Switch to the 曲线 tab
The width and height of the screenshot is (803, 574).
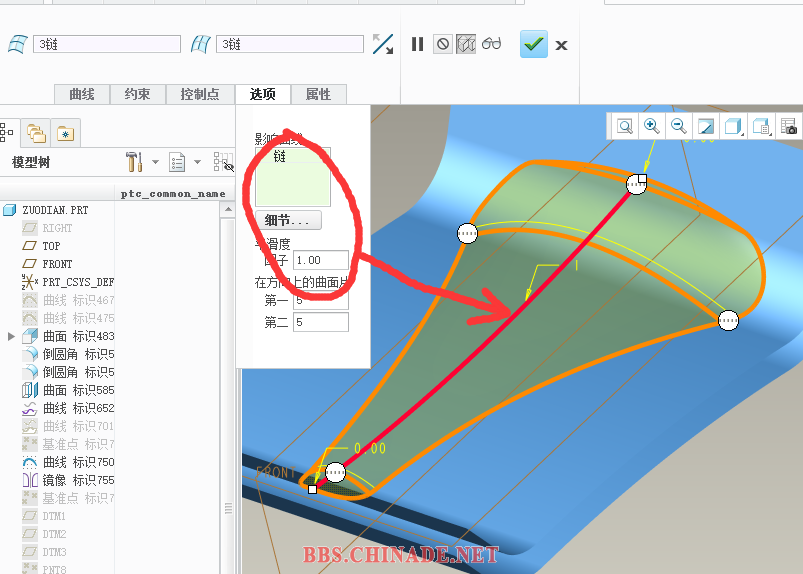(81, 94)
